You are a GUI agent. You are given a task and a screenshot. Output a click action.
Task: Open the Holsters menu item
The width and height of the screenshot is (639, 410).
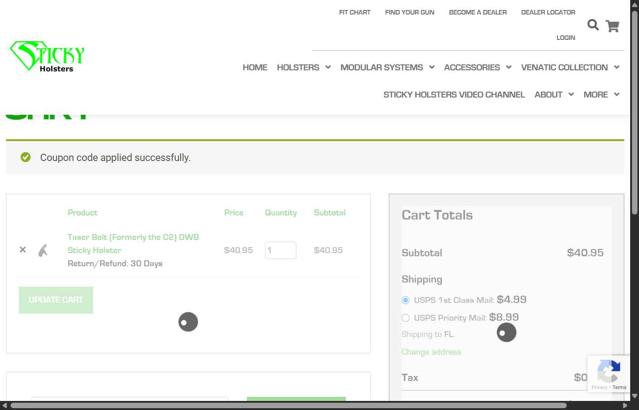298,67
